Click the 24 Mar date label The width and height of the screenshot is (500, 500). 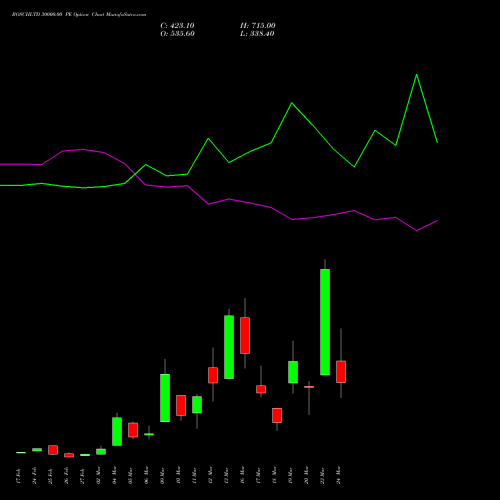point(339,475)
